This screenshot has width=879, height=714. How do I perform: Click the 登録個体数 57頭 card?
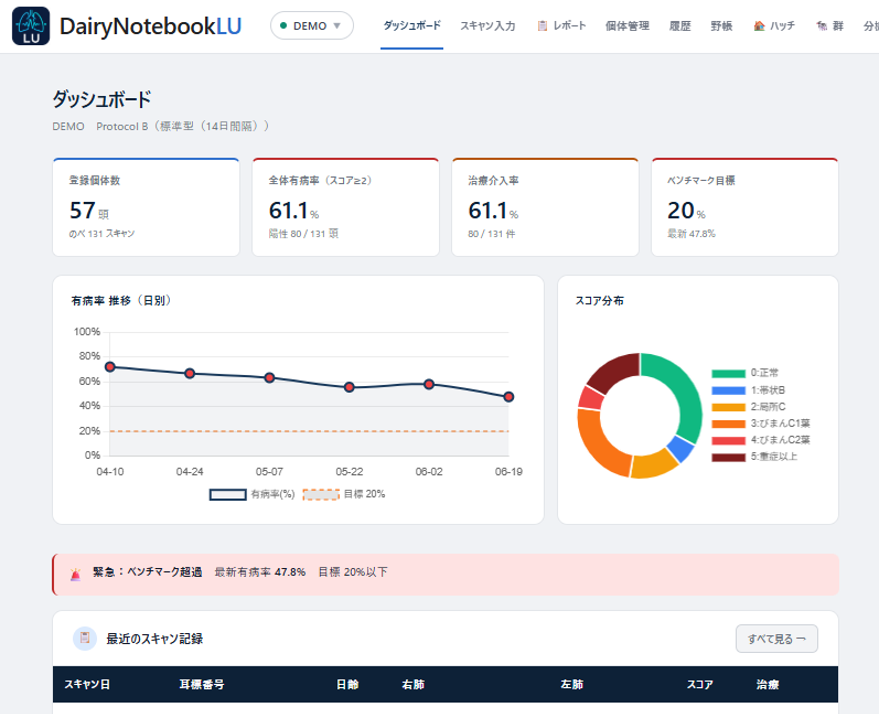click(146, 207)
